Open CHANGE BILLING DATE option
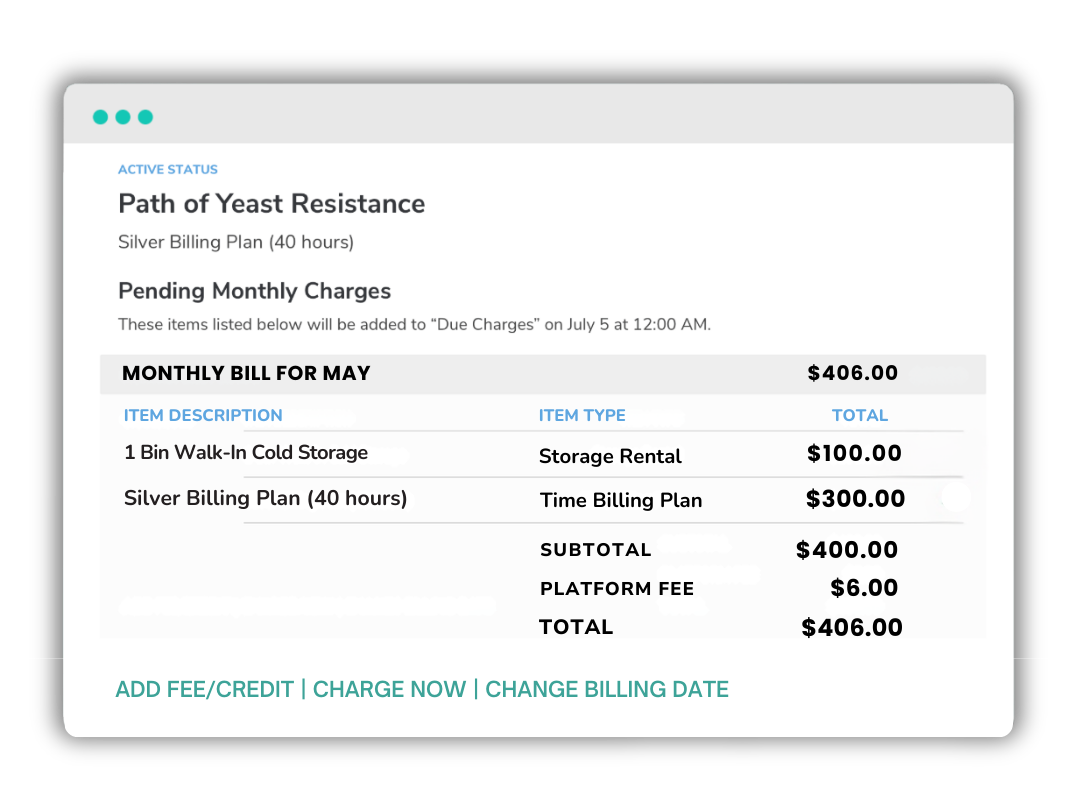The image size is (1080, 800). [x=606, y=689]
